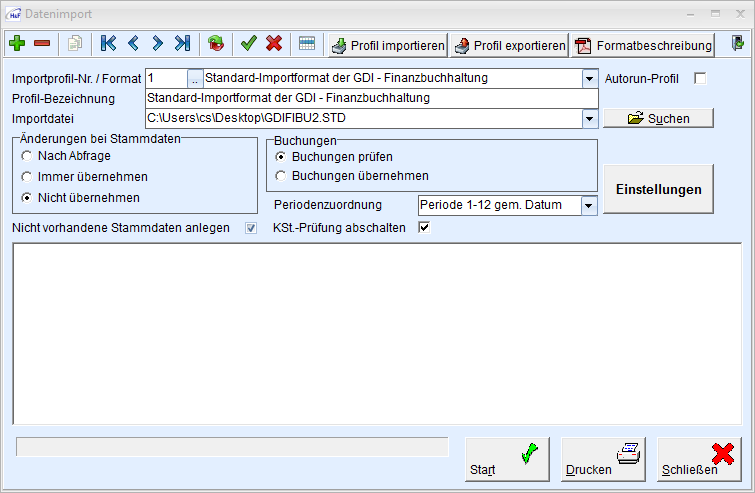Image resolution: width=755 pixels, height=493 pixels.
Task: Jump to the last profile record
Action: (x=182, y=43)
